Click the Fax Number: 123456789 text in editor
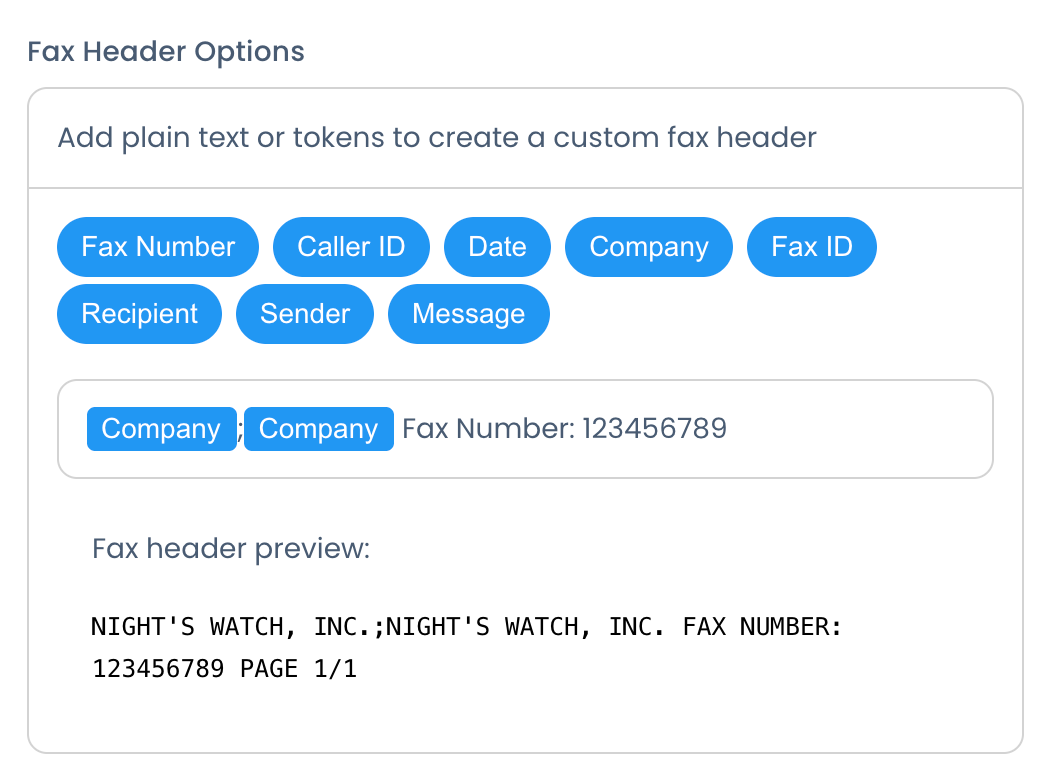This screenshot has height=760, width=1054. coord(564,428)
